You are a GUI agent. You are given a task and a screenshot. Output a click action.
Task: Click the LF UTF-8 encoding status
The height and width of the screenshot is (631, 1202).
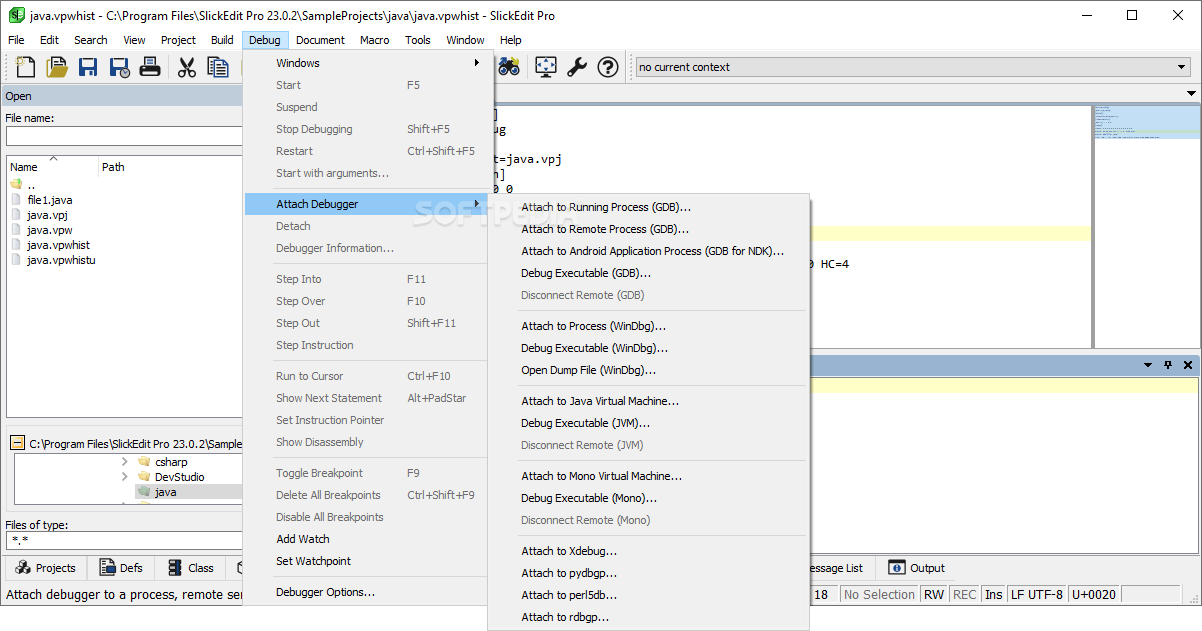pyautogui.click(x=1037, y=594)
